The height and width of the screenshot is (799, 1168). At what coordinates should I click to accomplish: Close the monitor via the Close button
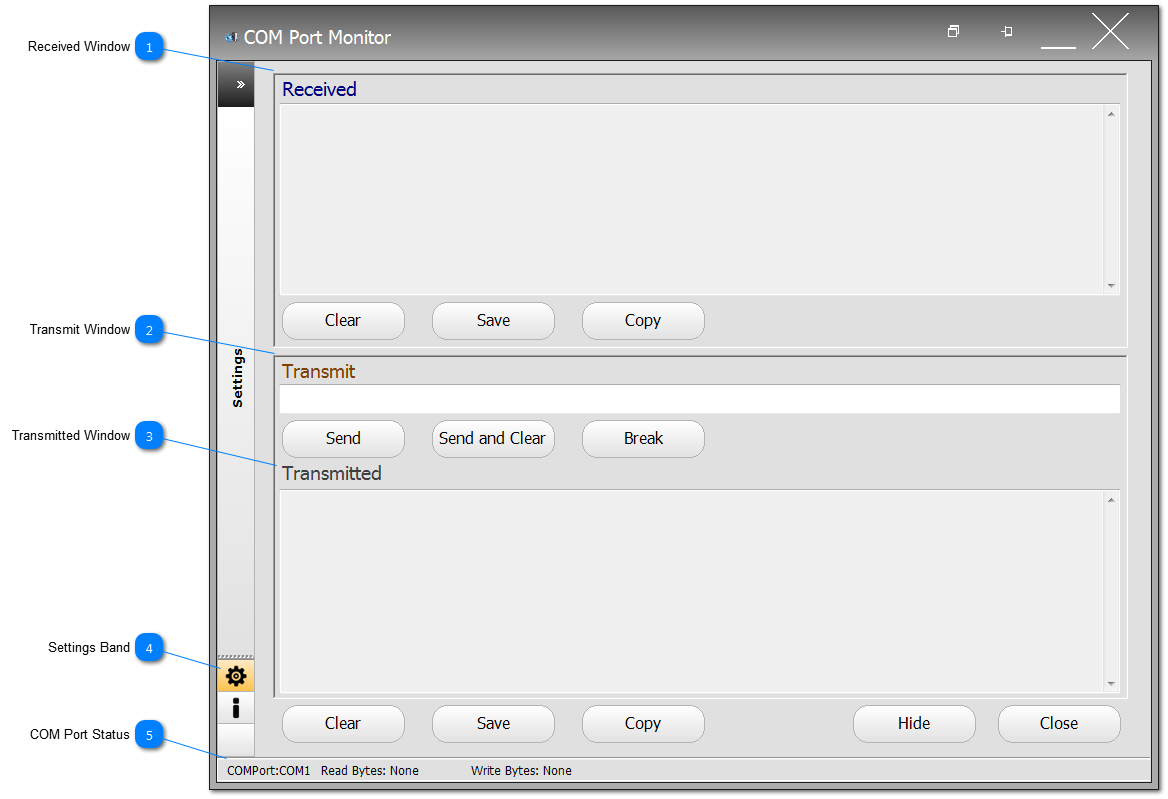click(1059, 723)
